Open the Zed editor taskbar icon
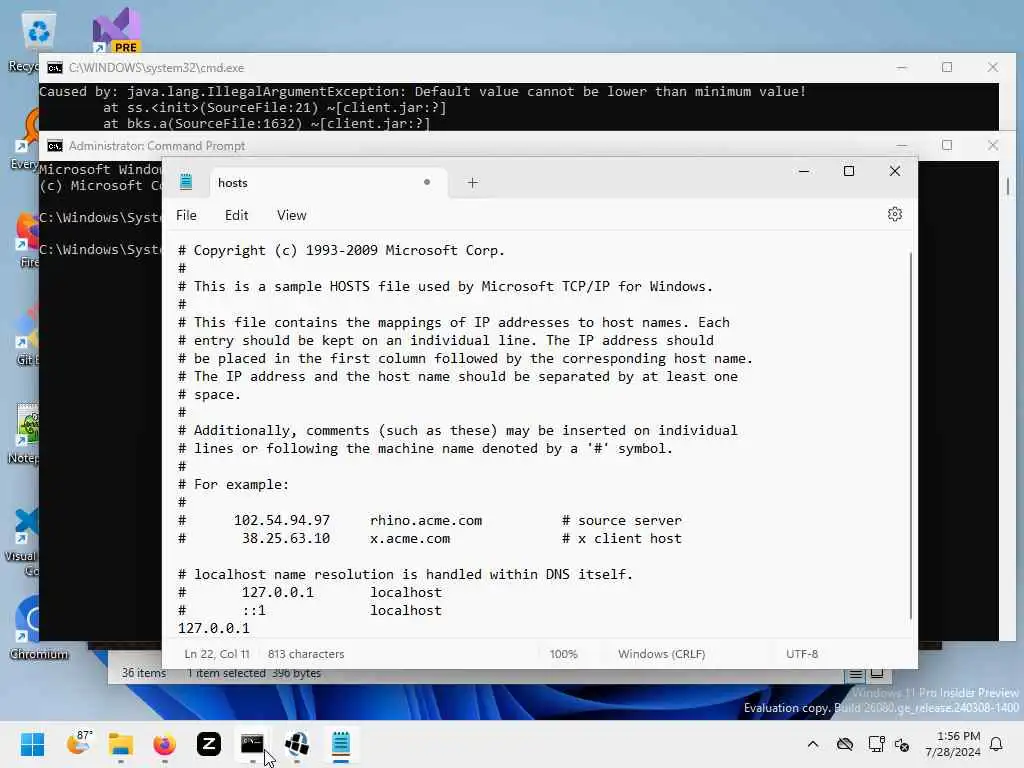 pyautogui.click(x=208, y=744)
